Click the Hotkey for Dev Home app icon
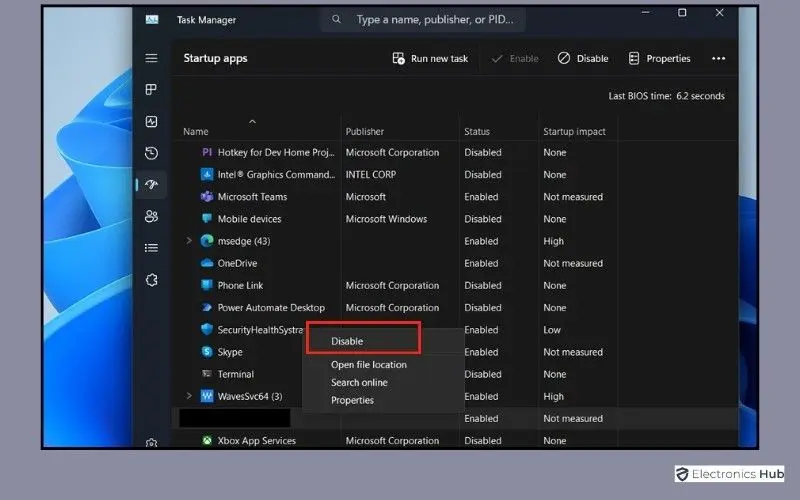This screenshot has height=500, width=800. point(207,152)
